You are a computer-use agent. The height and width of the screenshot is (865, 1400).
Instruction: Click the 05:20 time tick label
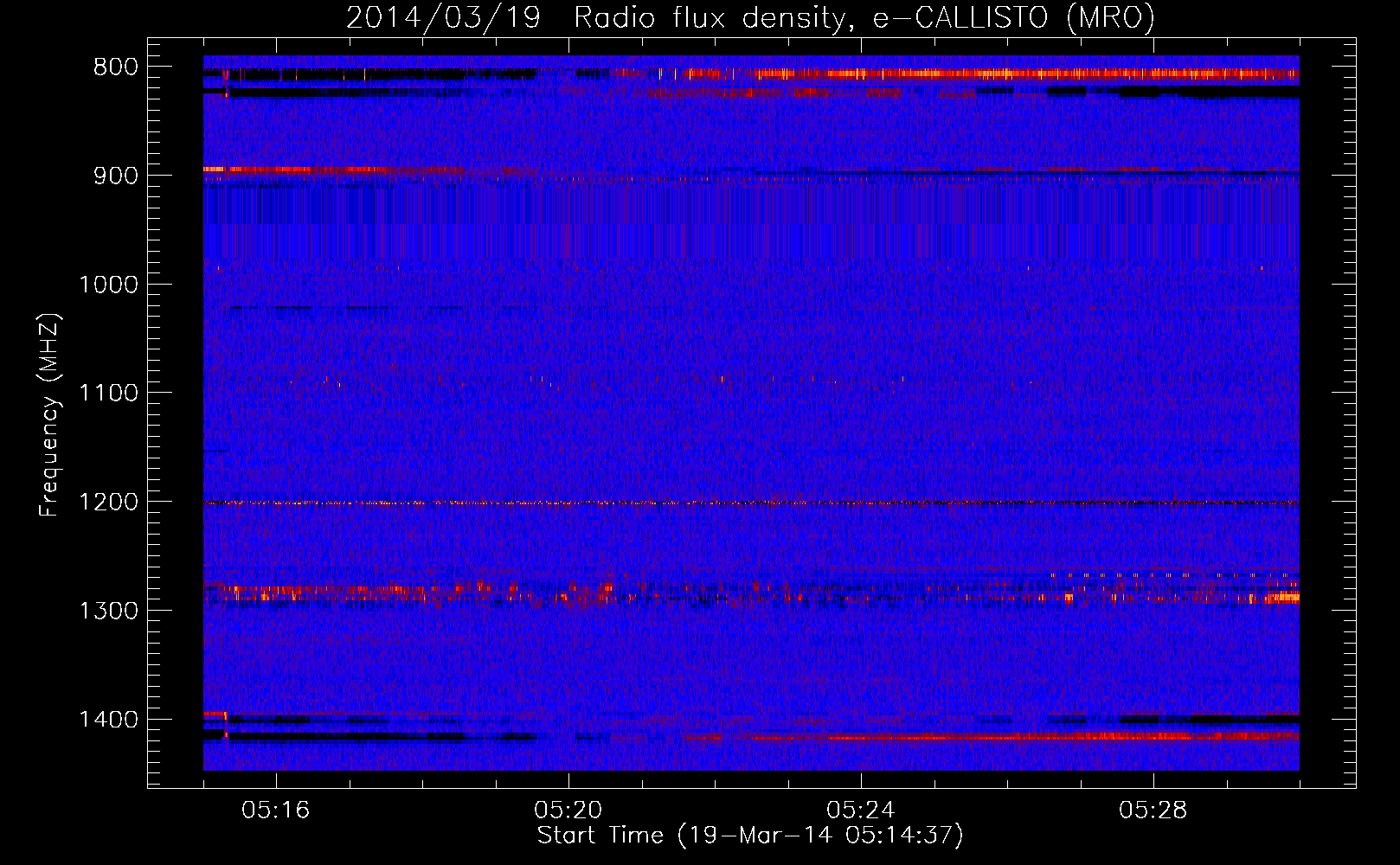[x=568, y=811]
